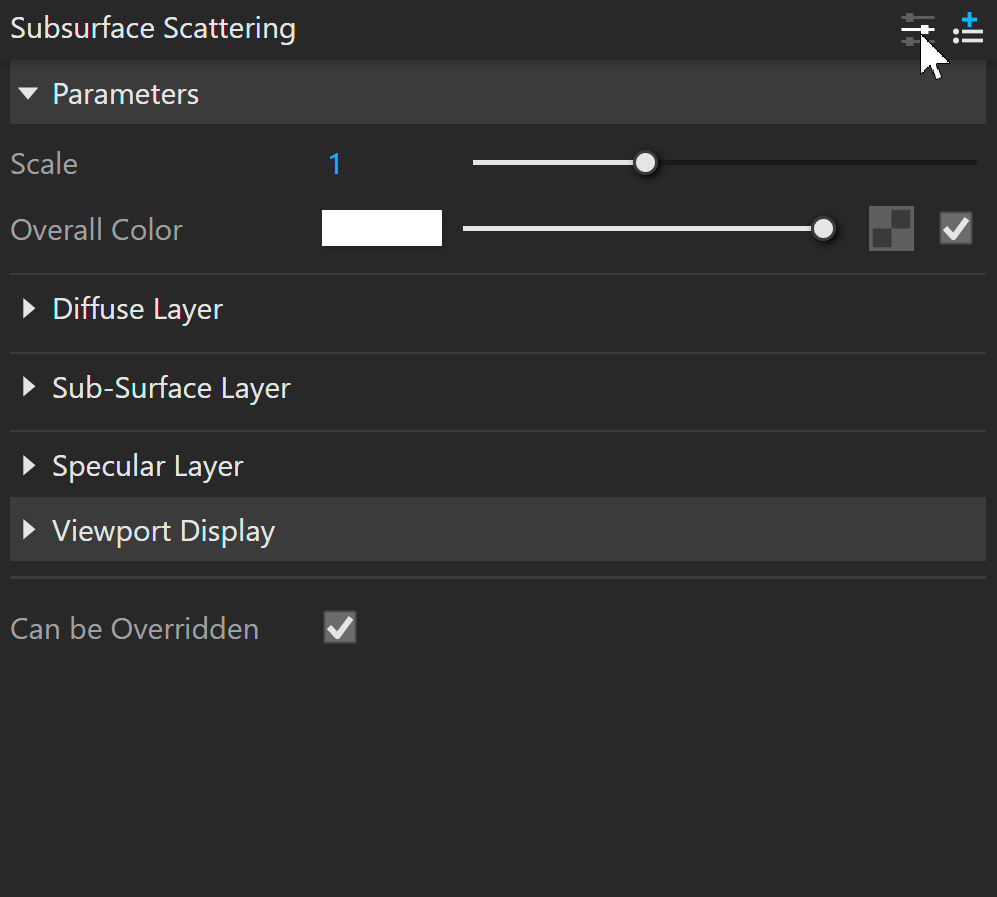The height and width of the screenshot is (897, 997).
Task: Click the Scale slider handle
Action: tap(645, 163)
